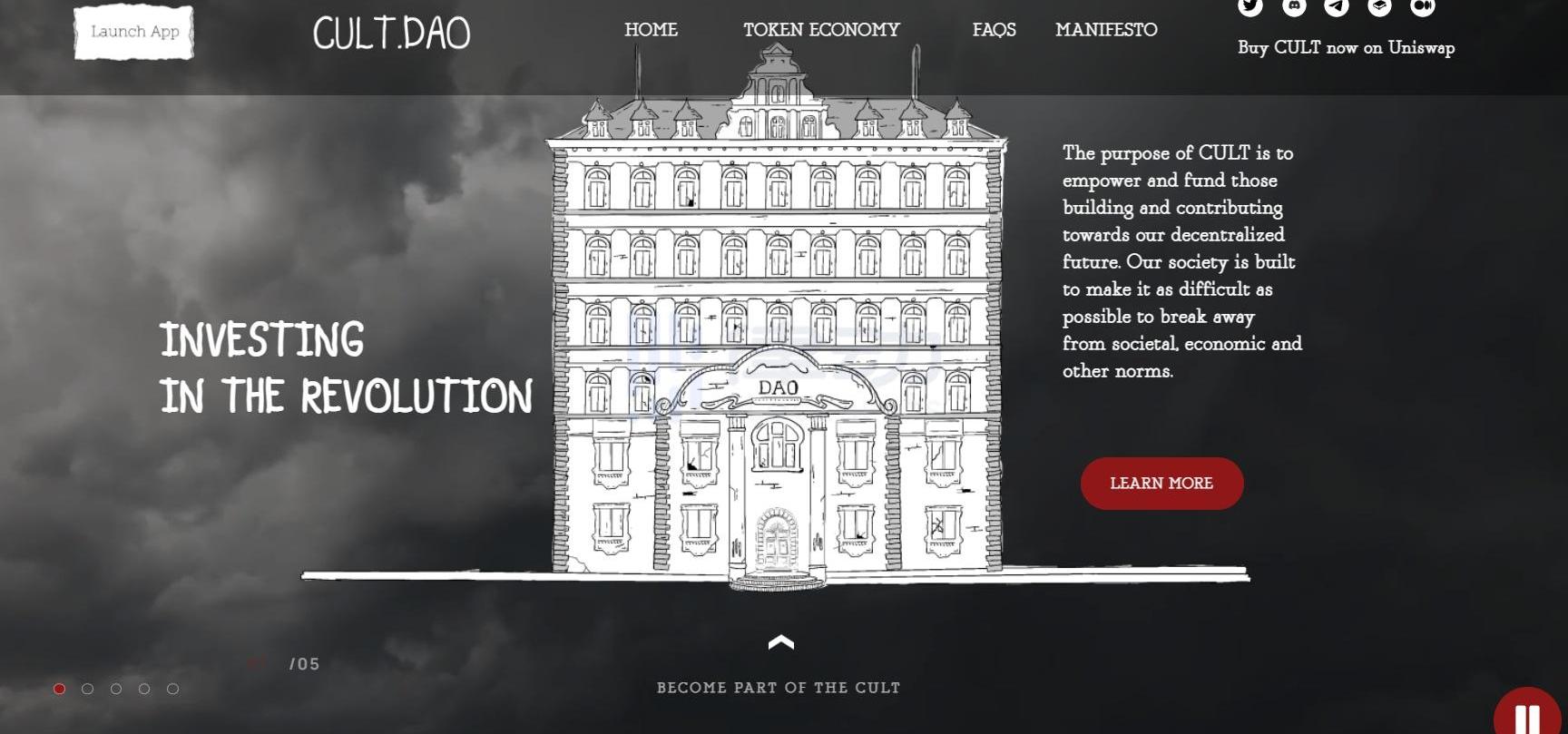1568x734 pixels.
Task: Go to the FAQS page
Action: pyautogui.click(x=995, y=30)
